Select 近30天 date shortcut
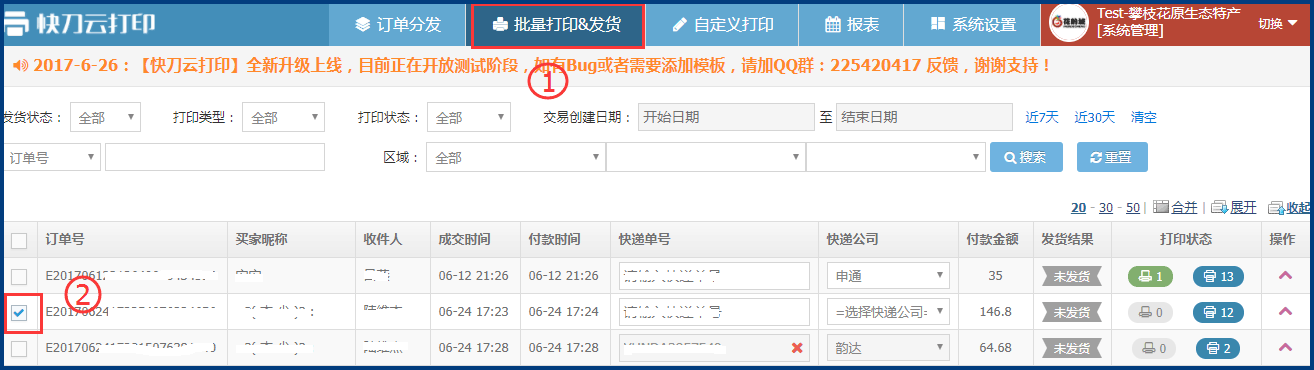Viewport: 1314px width, 370px height. click(1095, 117)
